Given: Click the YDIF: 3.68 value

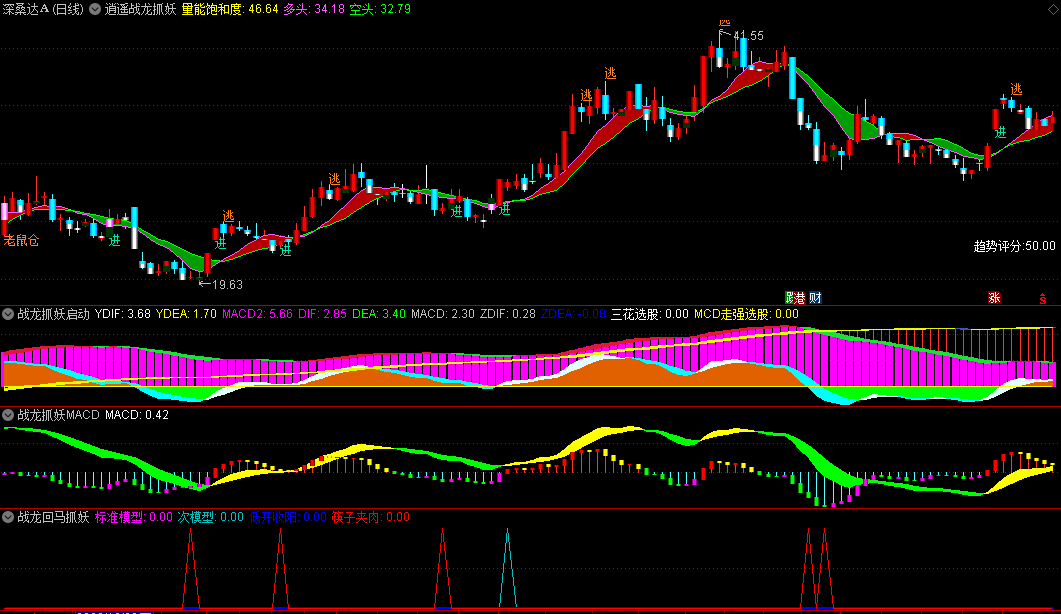Looking at the screenshot, I should coord(122,314).
